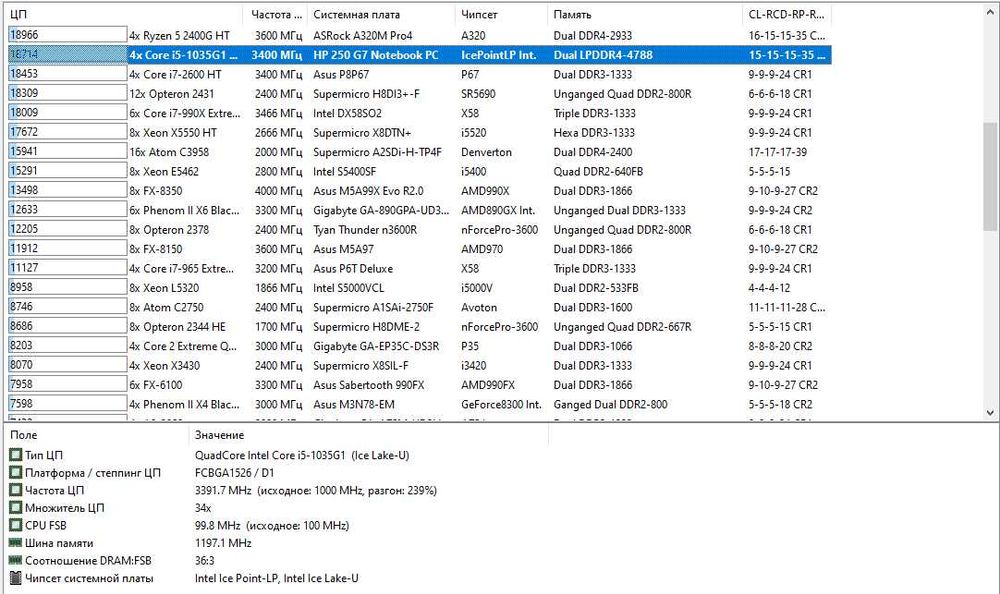This screenshot has width=1000, height=594.
Task: Select the 6x FX-6100 row
Action: tap(420, 385)
